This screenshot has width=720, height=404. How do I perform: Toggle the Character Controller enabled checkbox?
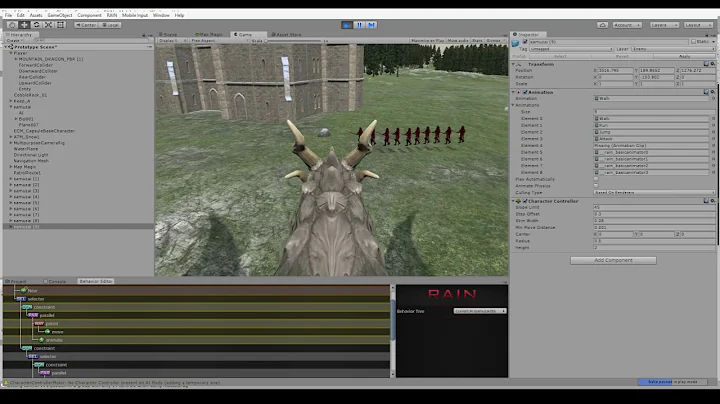(525, 201)
